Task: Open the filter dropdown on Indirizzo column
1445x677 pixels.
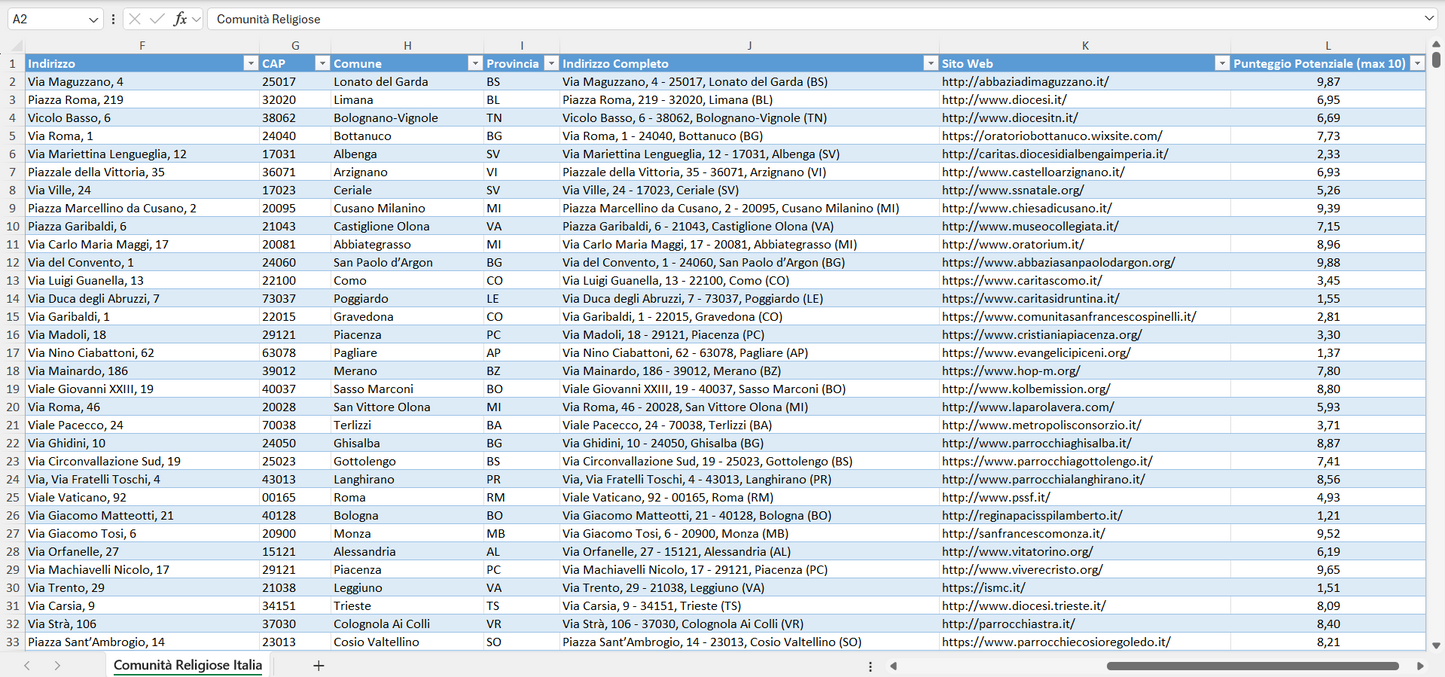Action: [x=251, y=62]
